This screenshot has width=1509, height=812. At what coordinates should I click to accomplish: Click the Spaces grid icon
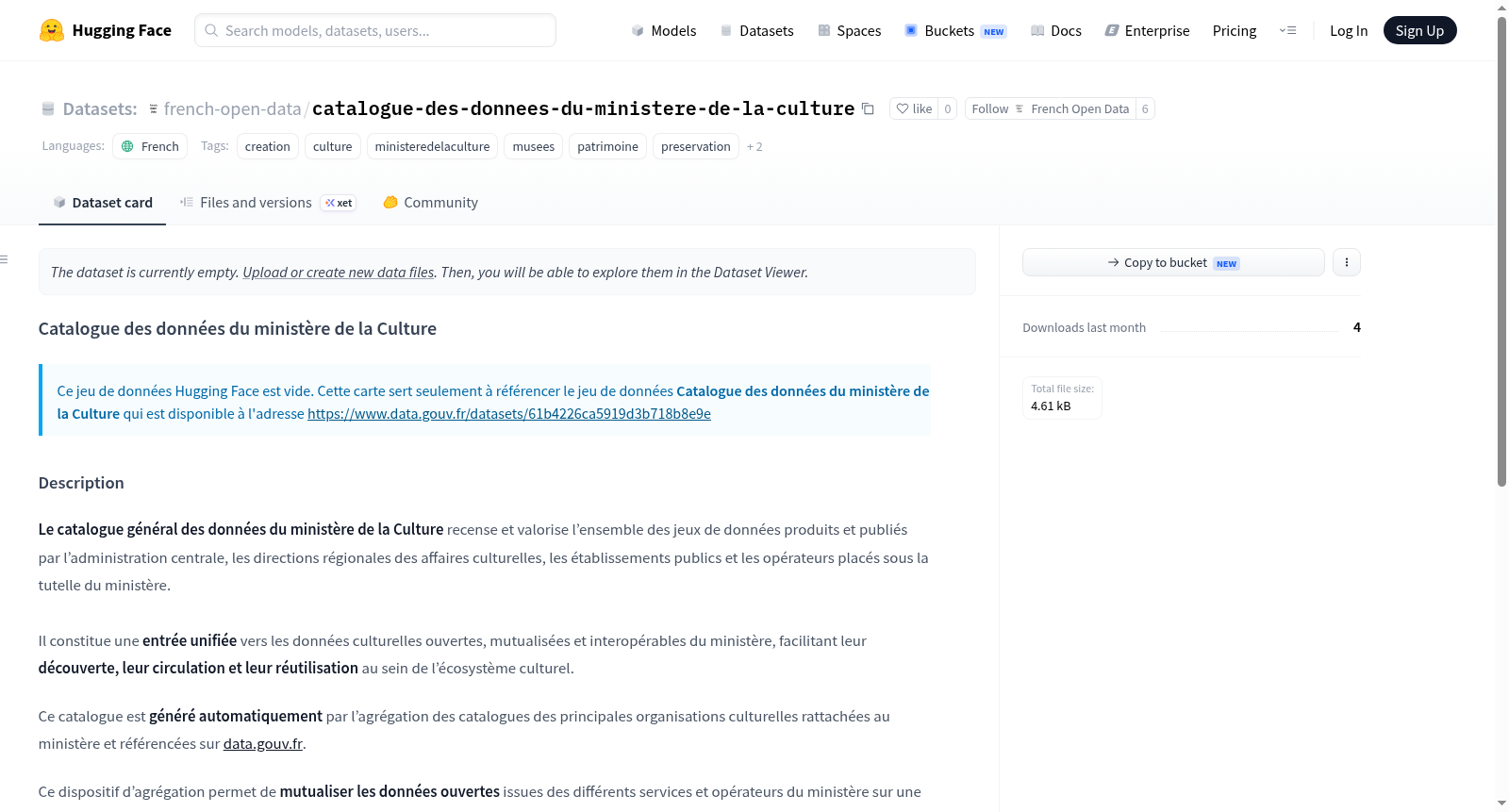[x=824, y=30]
